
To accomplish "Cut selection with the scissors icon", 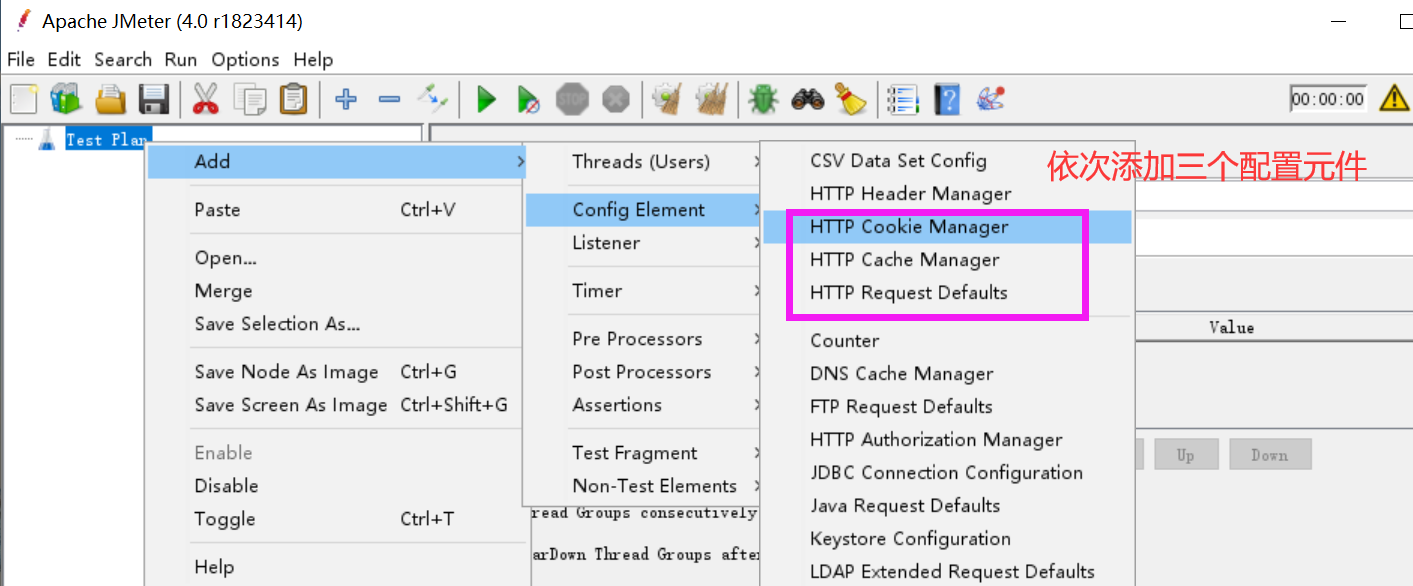I will pos(206,99).
